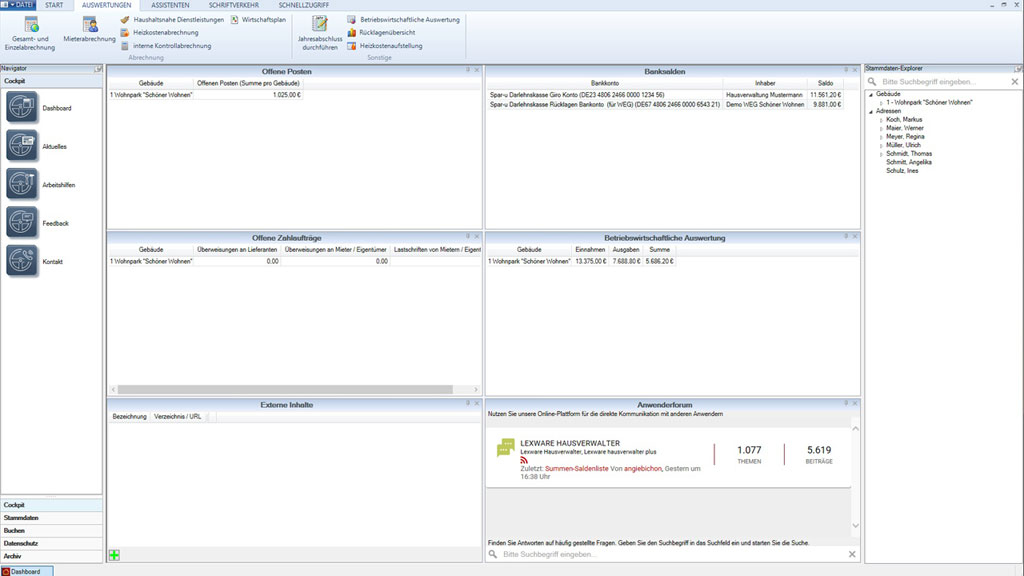Open the Summen-Saldenliste forum link
1024x576 pixels.
[576, 468]
